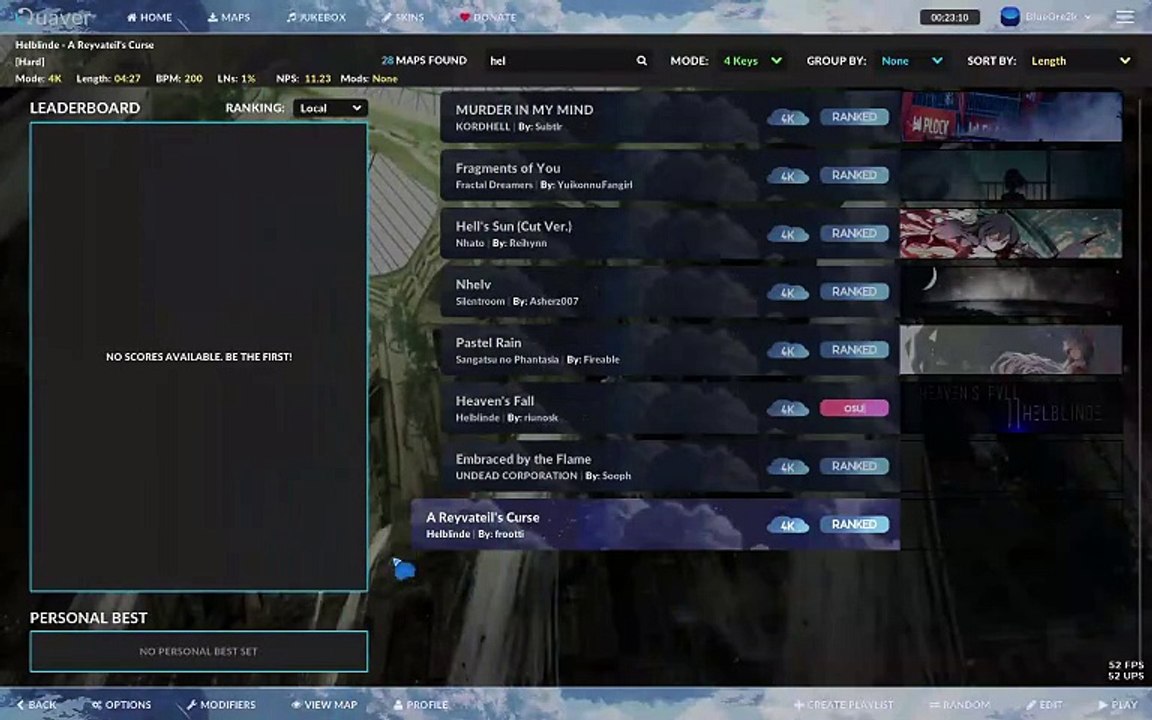Select the Embraced by the Flame map
The width and height of the screenshot is (1152, 720).
(x=670, y=466)
